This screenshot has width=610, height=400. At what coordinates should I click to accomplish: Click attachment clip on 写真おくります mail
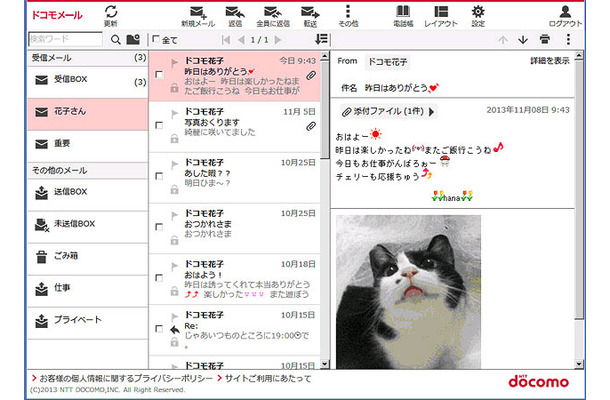click(x=310, y=126)
